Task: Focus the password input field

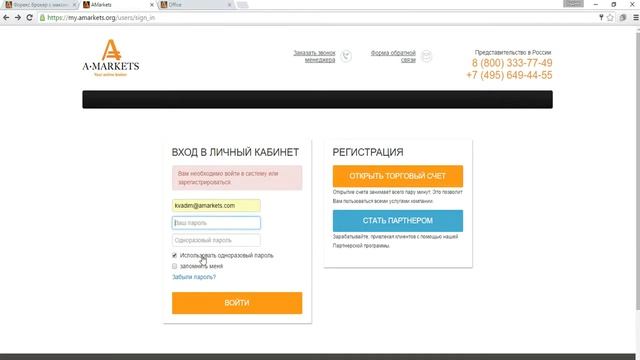Action: (216, 223)
